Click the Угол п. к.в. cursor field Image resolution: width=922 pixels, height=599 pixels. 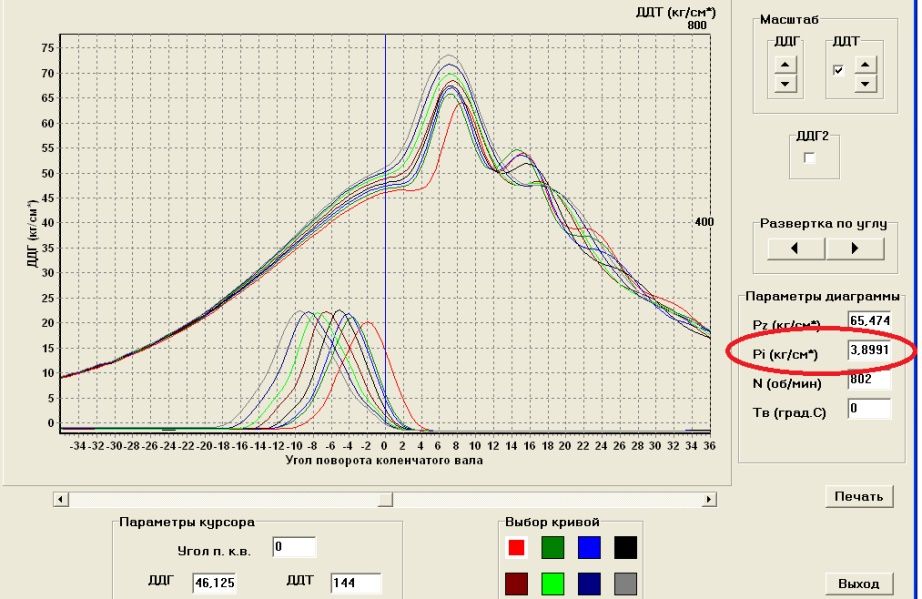point(293,547)
